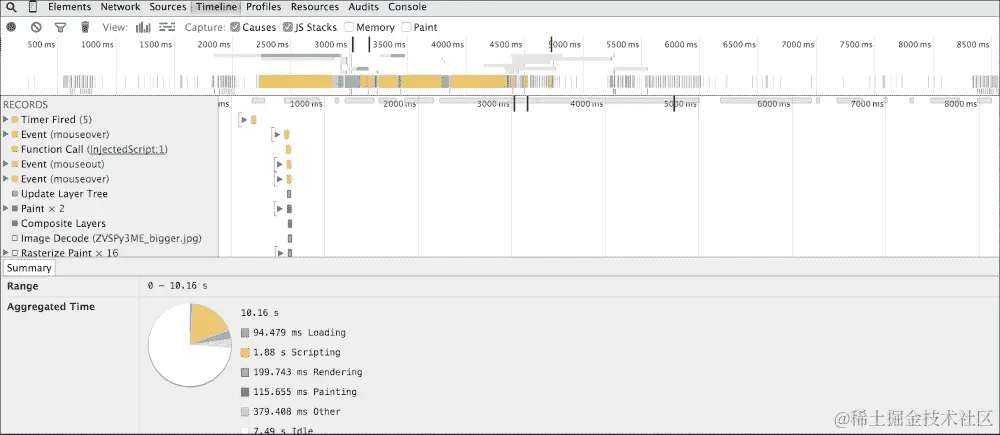Expand the Event (mouseout) record

pyautogui.click(x=6, y=164)
